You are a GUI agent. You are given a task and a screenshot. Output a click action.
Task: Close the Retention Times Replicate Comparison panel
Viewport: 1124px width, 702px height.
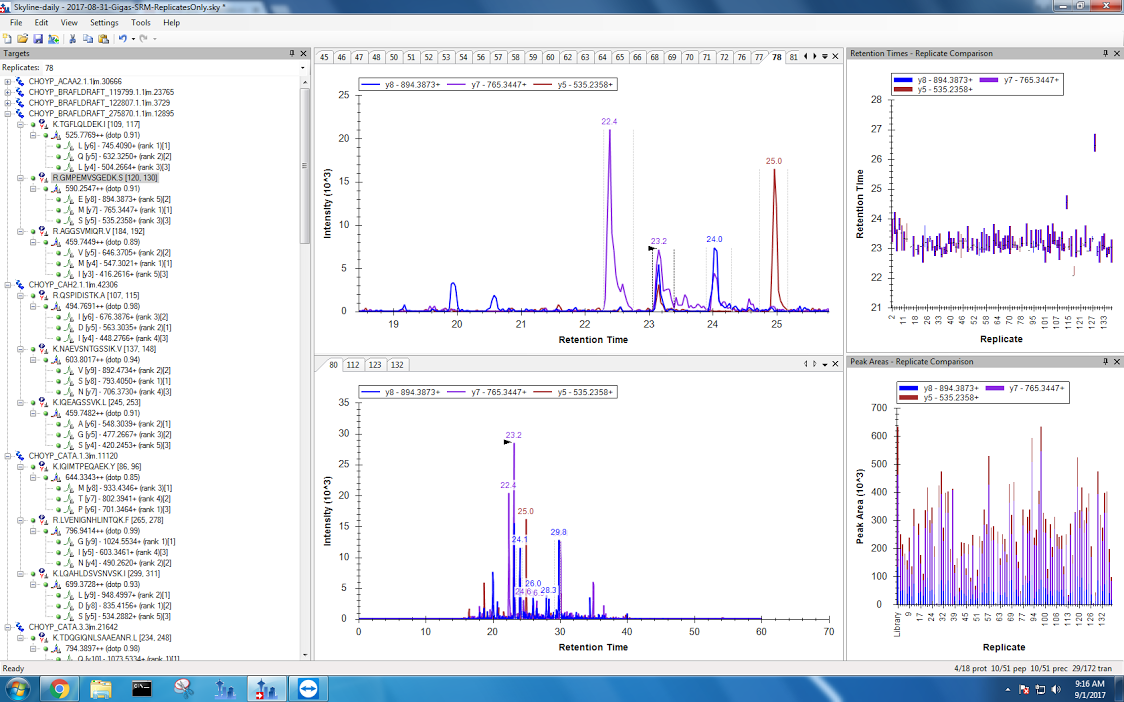tap(1117, 53)
